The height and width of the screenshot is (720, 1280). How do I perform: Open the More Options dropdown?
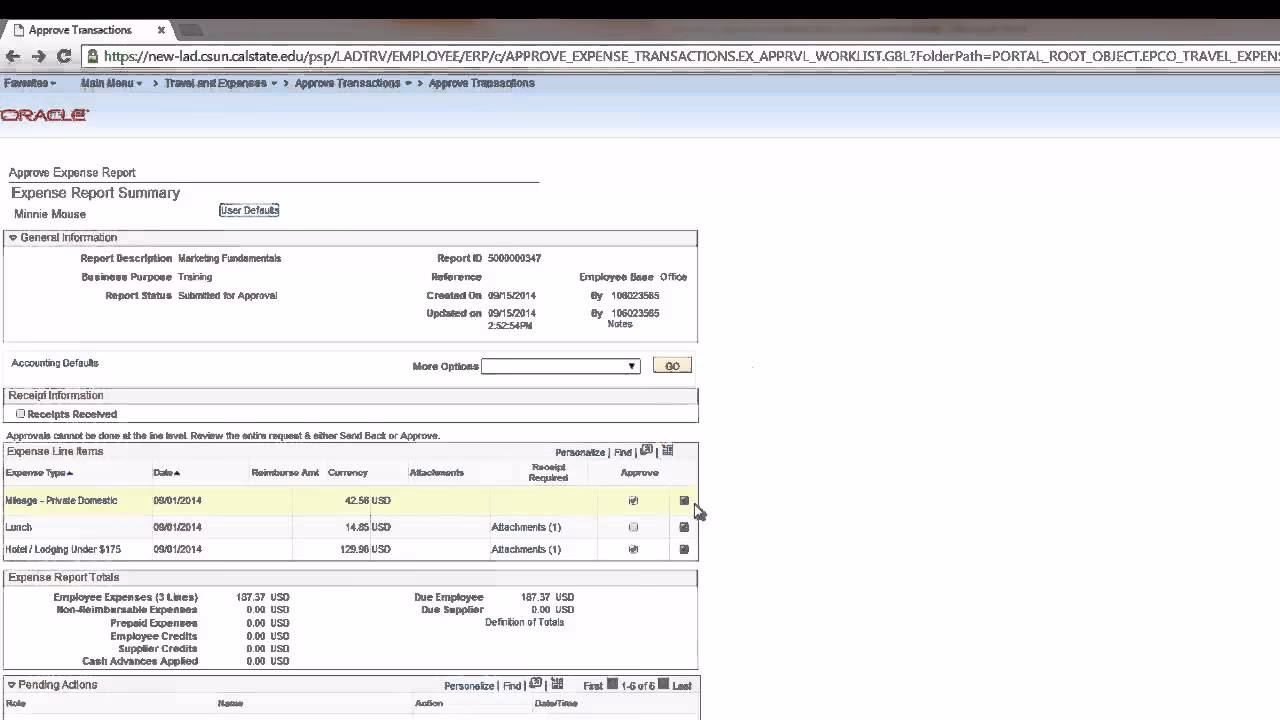point(560,366)
